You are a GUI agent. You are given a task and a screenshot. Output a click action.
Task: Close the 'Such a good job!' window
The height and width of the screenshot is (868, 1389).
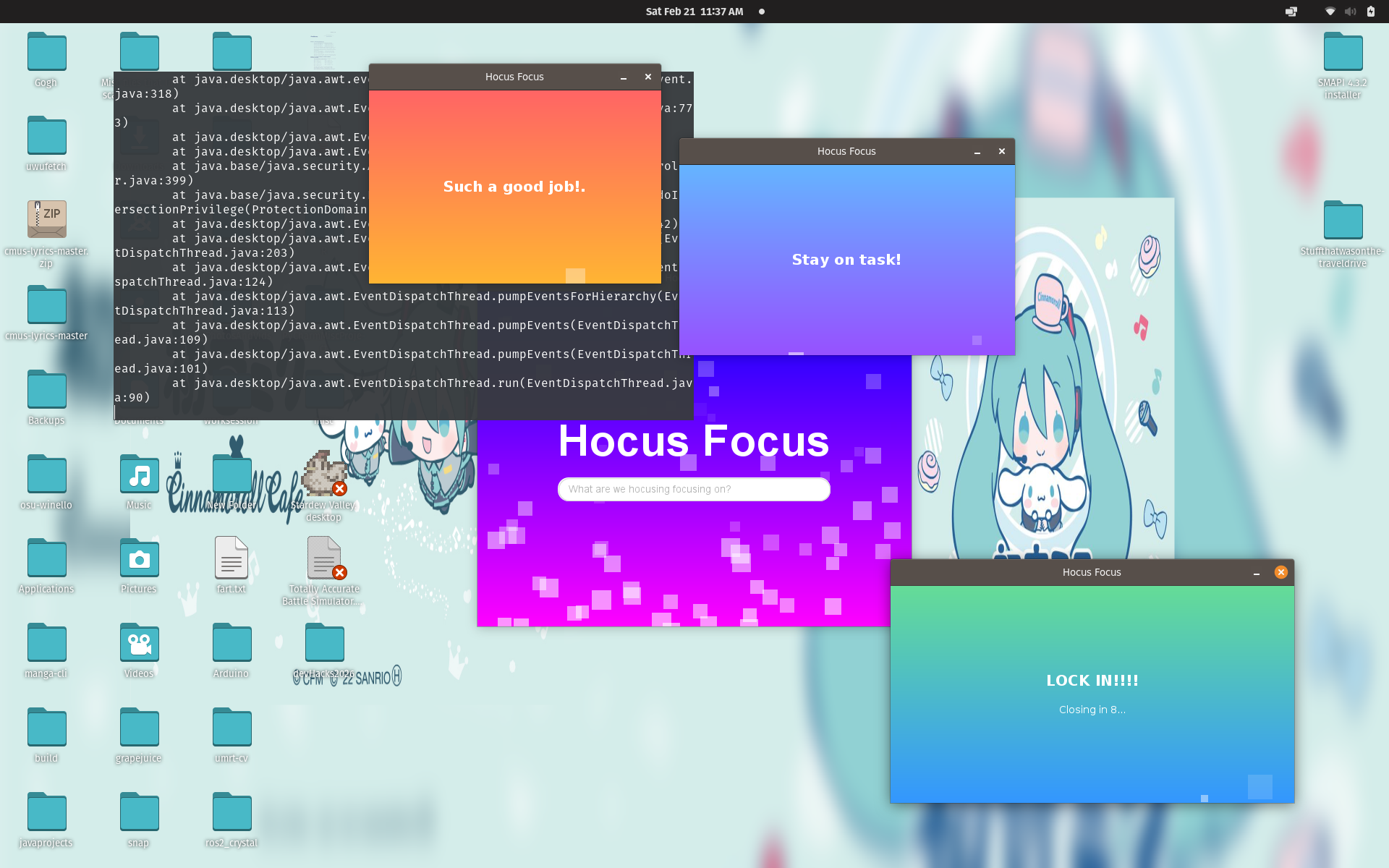[x=648, y=77]
